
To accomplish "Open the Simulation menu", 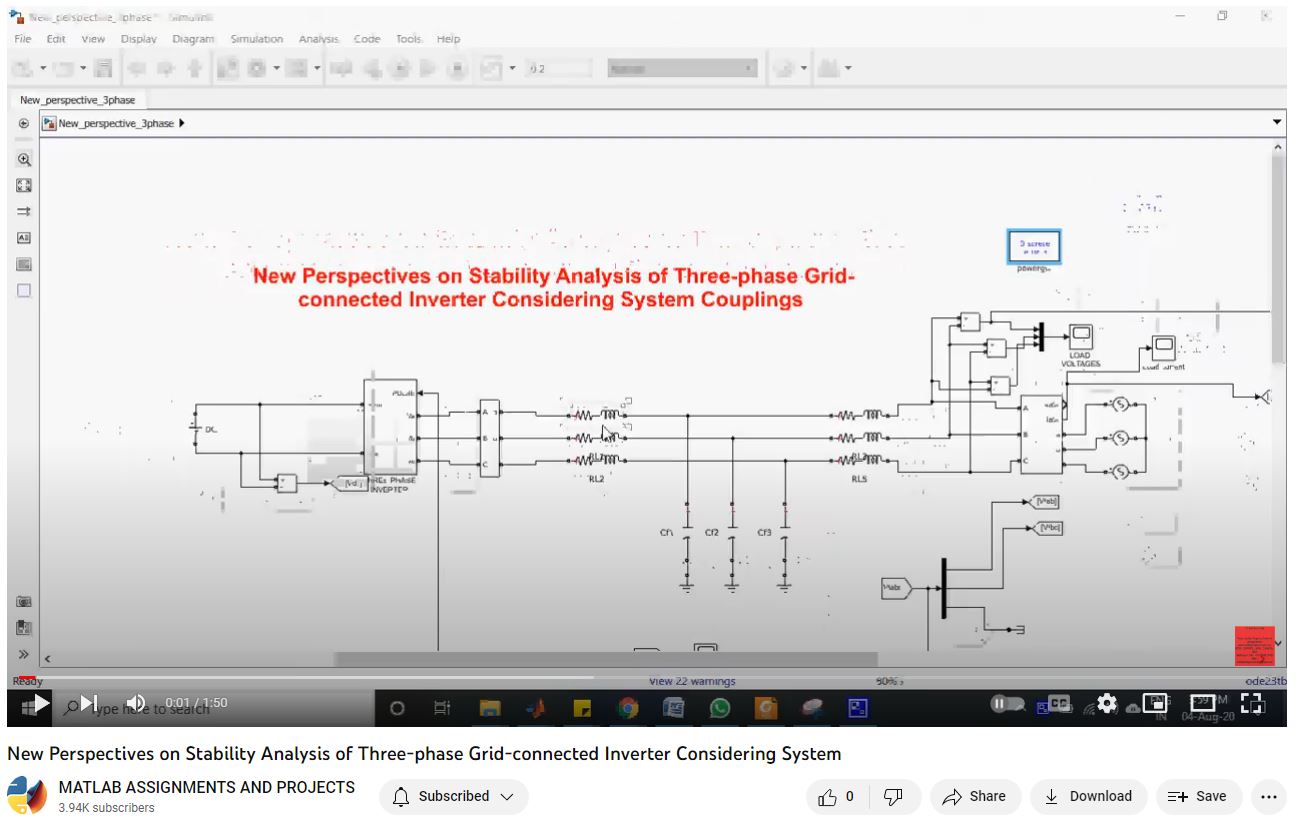I will (x=256, y=39).
